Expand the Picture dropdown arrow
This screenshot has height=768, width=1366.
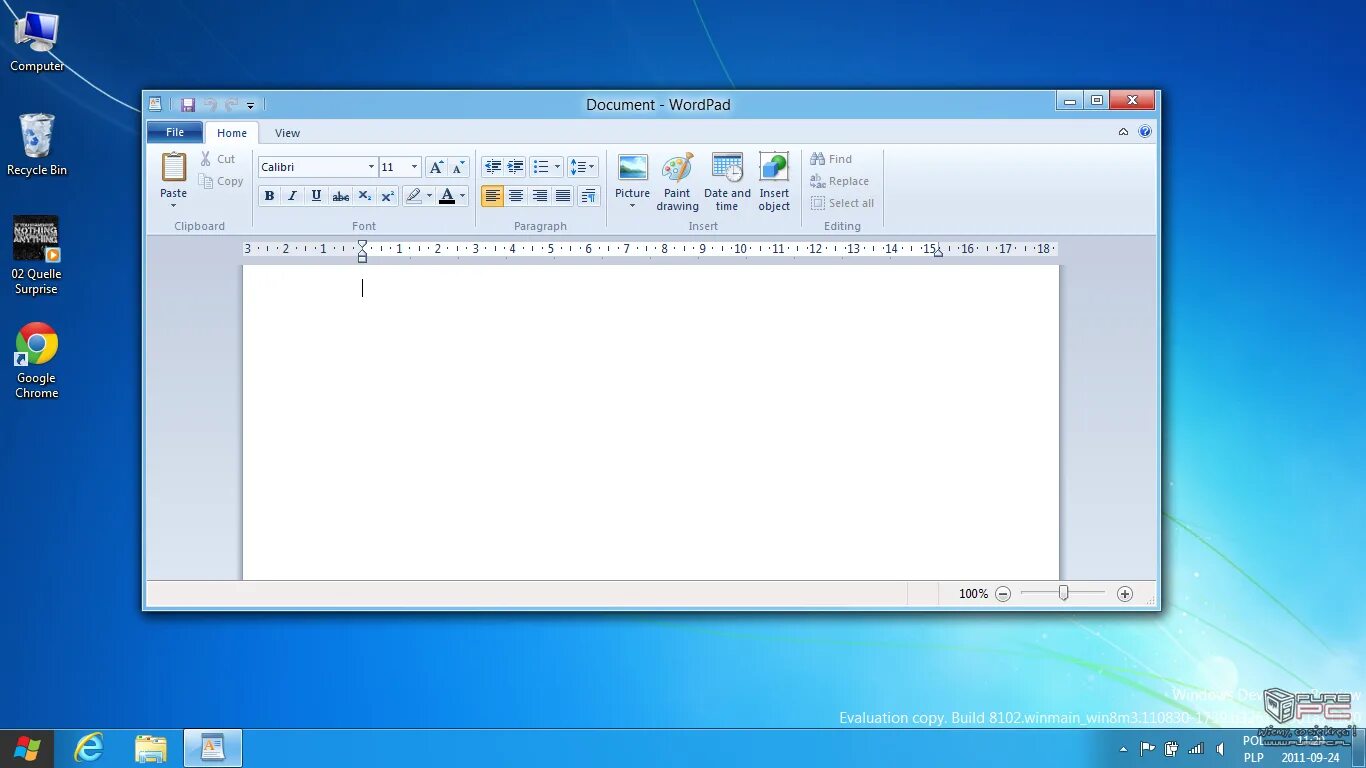[632, 207]
